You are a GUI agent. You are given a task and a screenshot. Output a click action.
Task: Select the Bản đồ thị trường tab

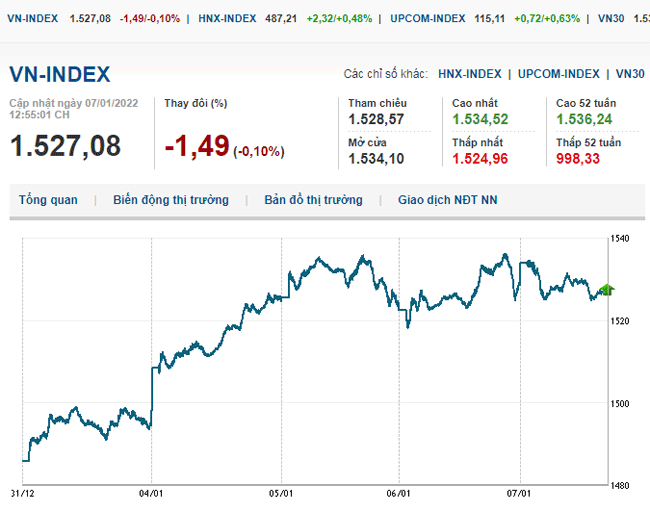tap(313, 200)
